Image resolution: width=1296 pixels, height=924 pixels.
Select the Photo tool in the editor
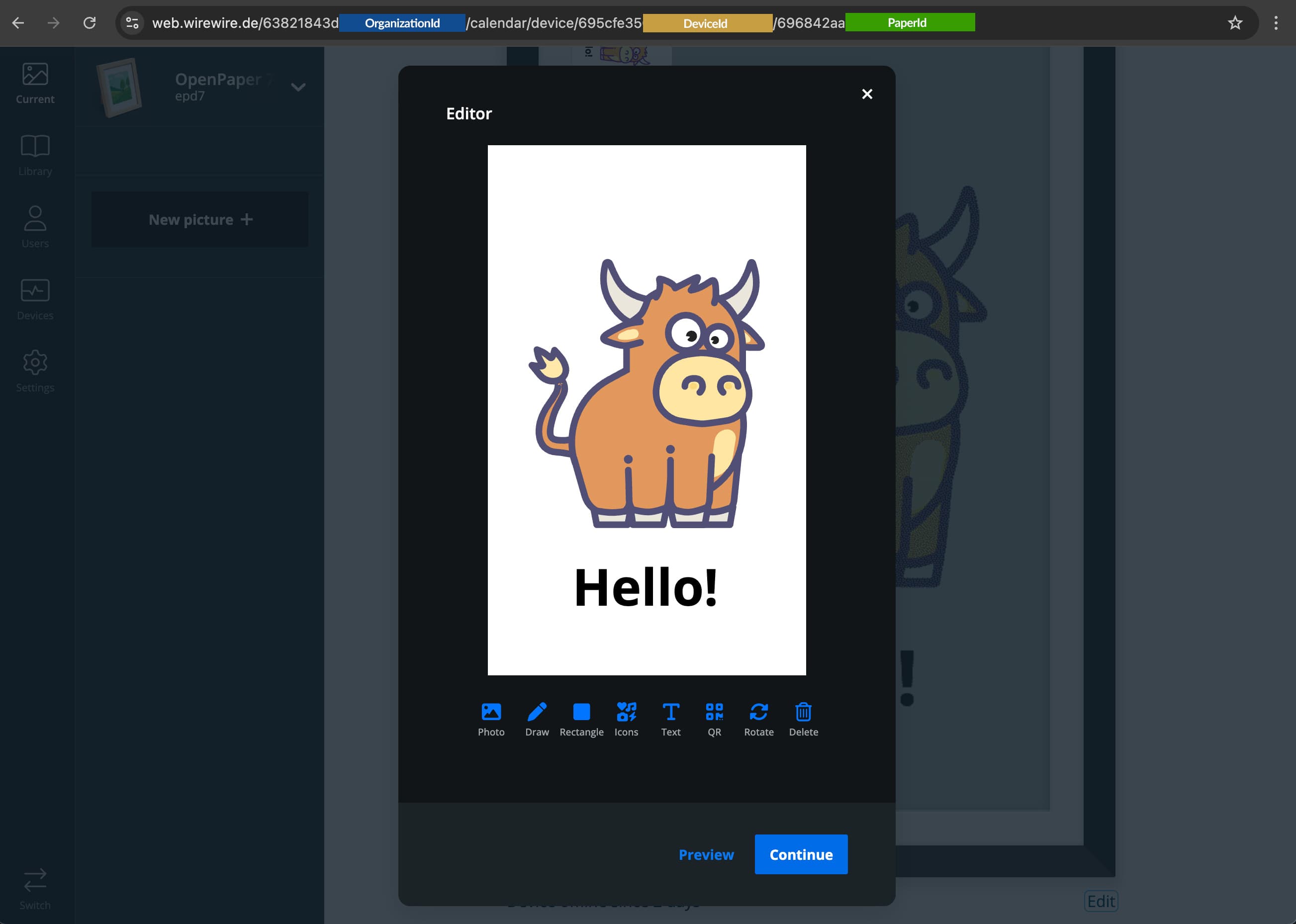pyautogui.click(x=490, y=718)
